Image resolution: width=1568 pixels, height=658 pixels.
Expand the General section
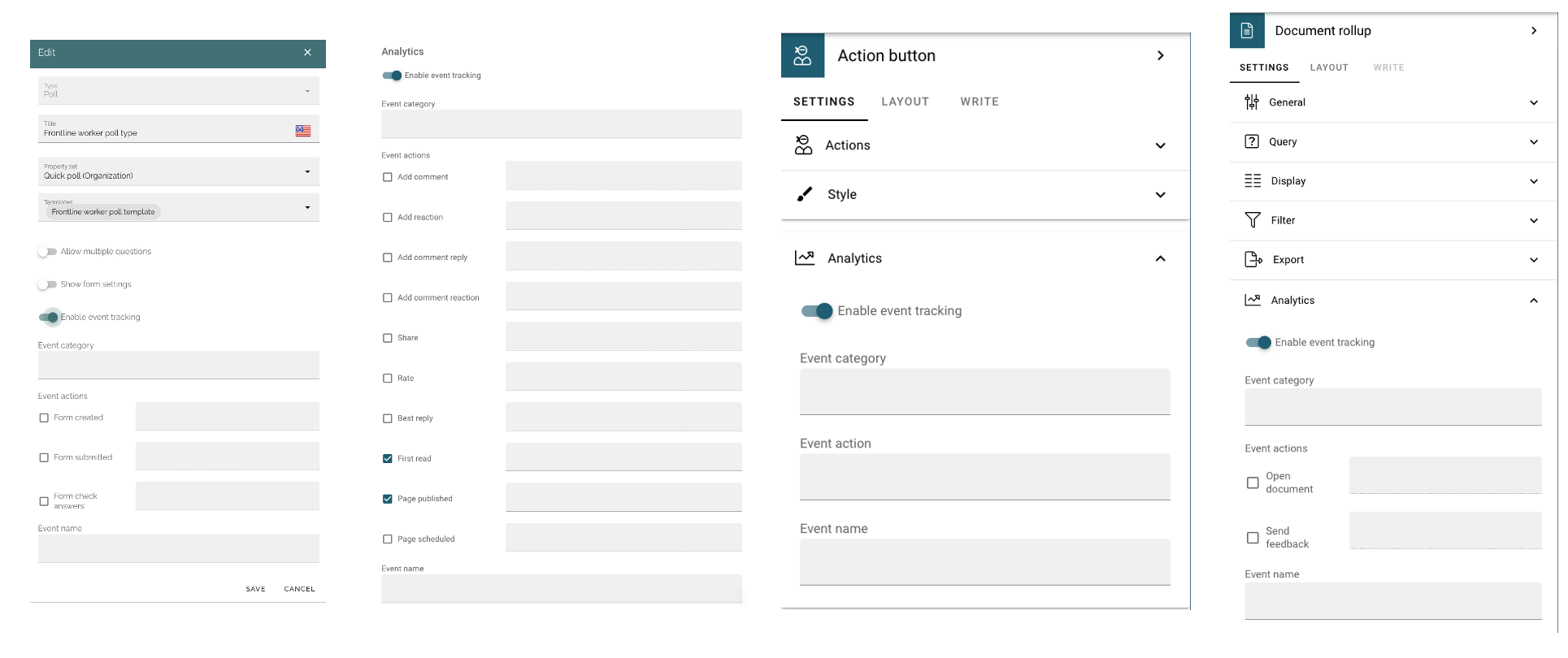pos(1534,103)
